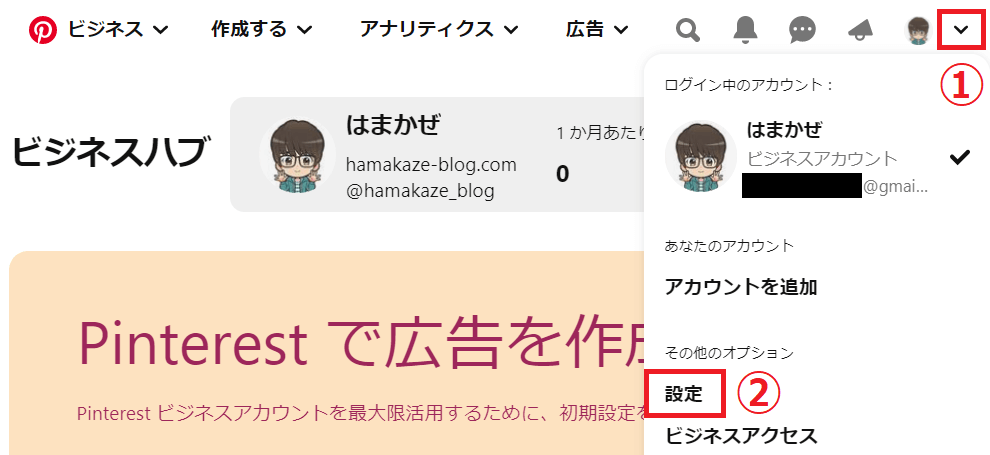Open messages speech bubble icon
This screenshot has height=455, width=990.
click(802, 30)
